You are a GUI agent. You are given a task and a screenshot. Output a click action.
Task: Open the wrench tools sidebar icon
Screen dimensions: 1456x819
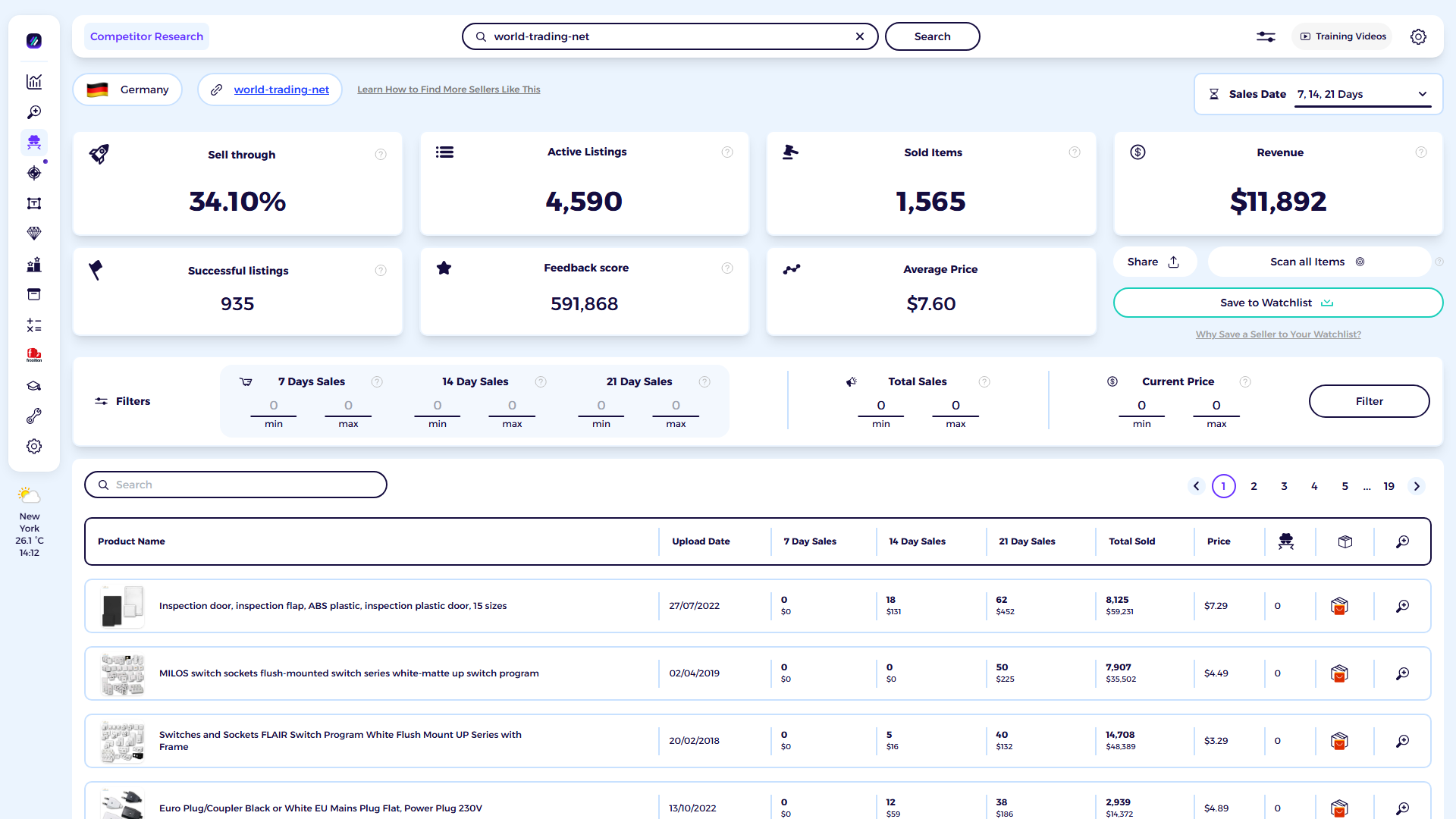click(x=34, y=416)
